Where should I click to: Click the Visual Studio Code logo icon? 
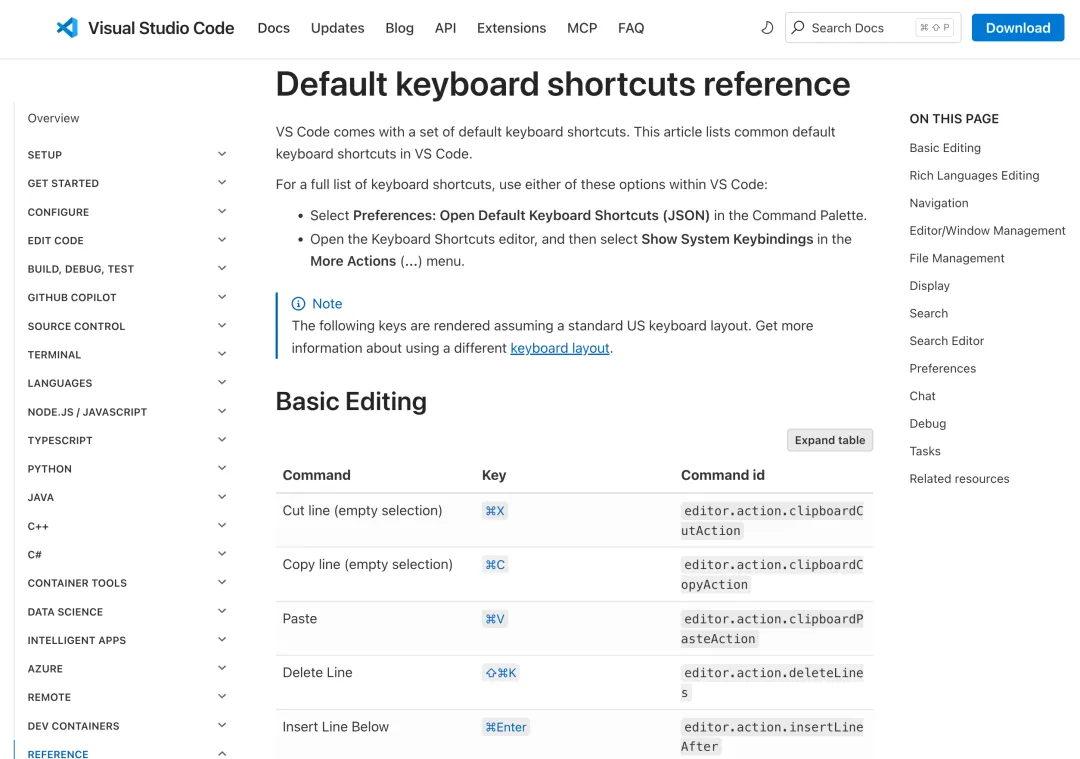[67, 28]
